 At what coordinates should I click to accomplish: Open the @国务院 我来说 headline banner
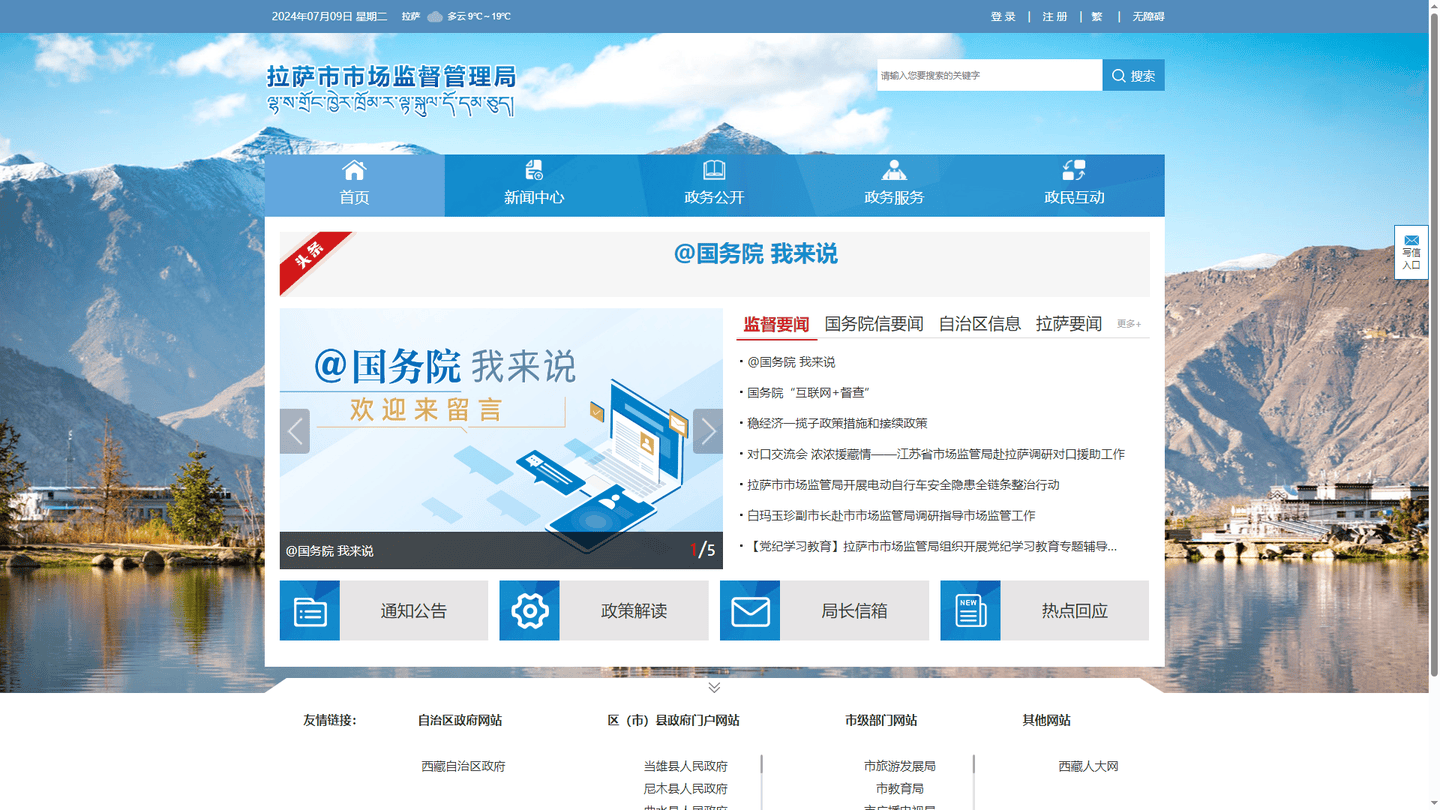tap(756, 254)
